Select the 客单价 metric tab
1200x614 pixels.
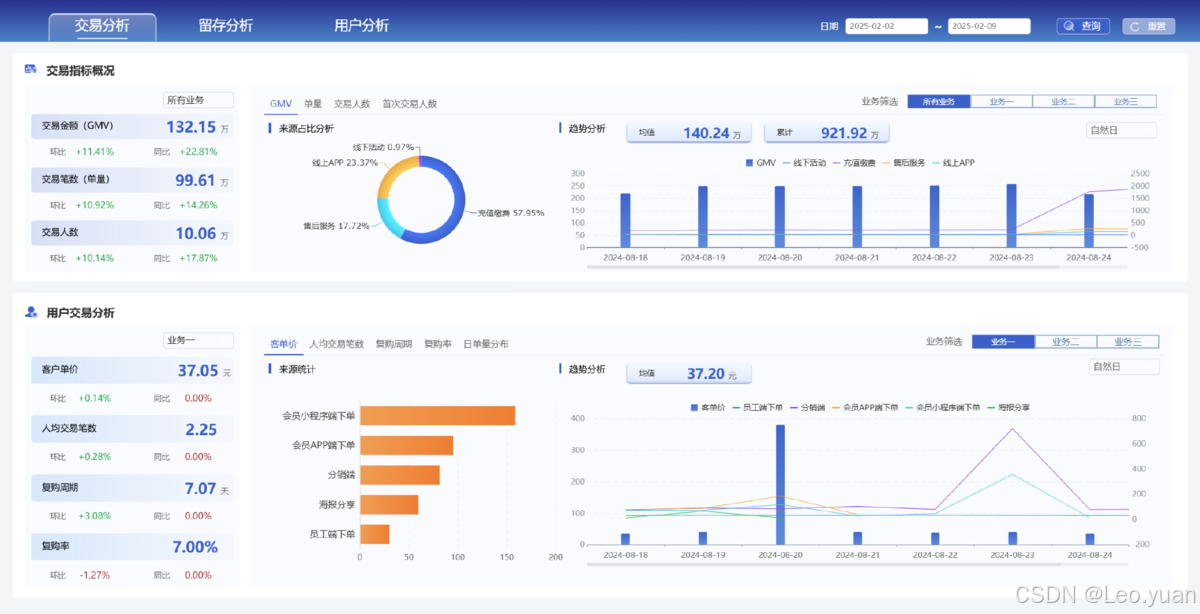[x=284, y=343]
